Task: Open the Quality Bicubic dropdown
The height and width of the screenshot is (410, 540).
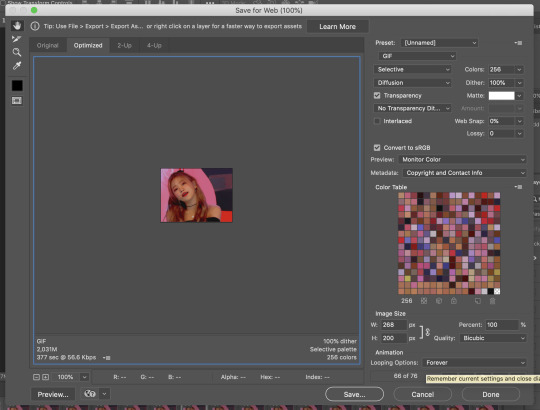Action: coord(493,338)
